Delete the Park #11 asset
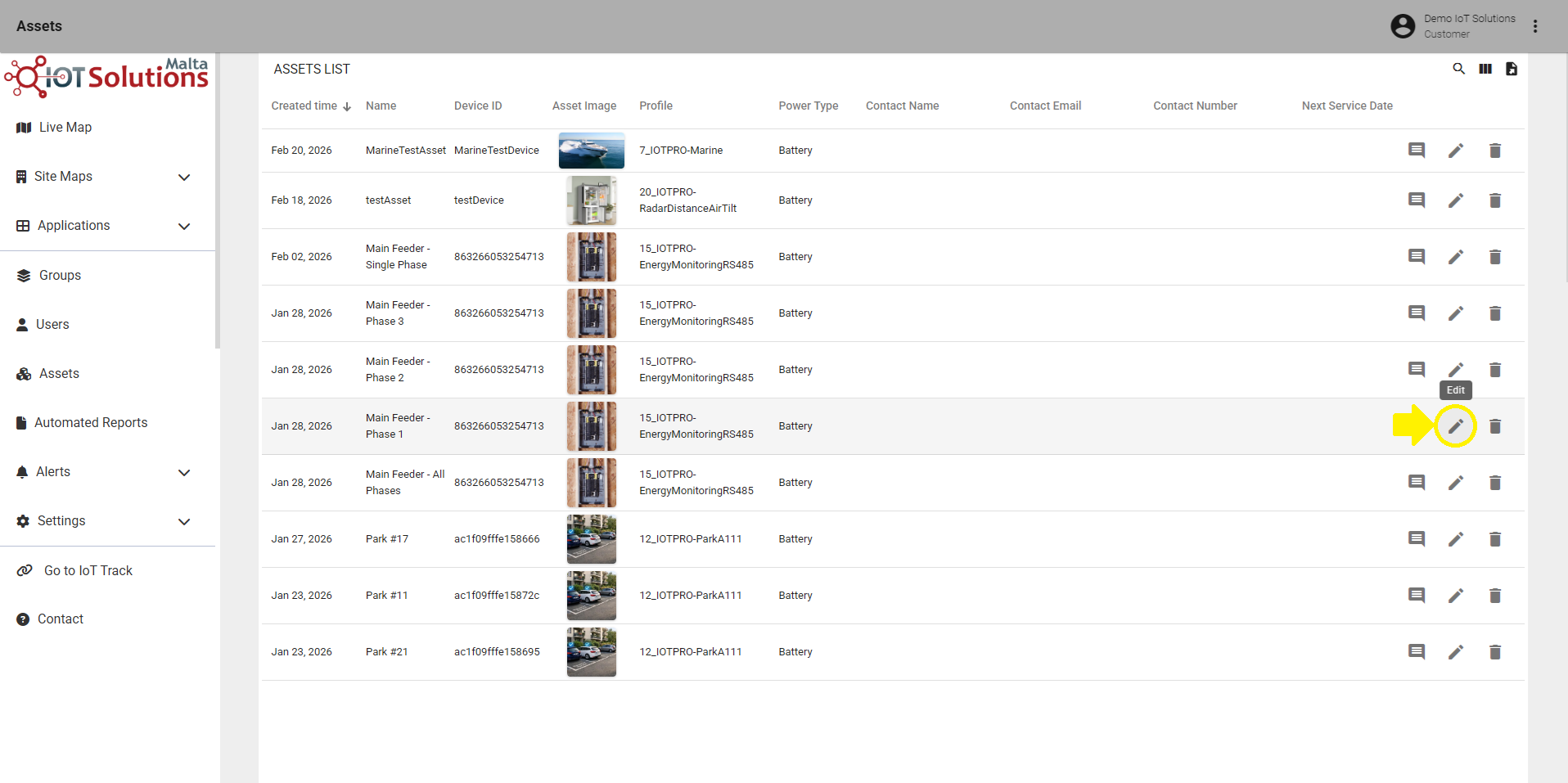Screen dimensions: 1568x783 tap(1495, 596)
